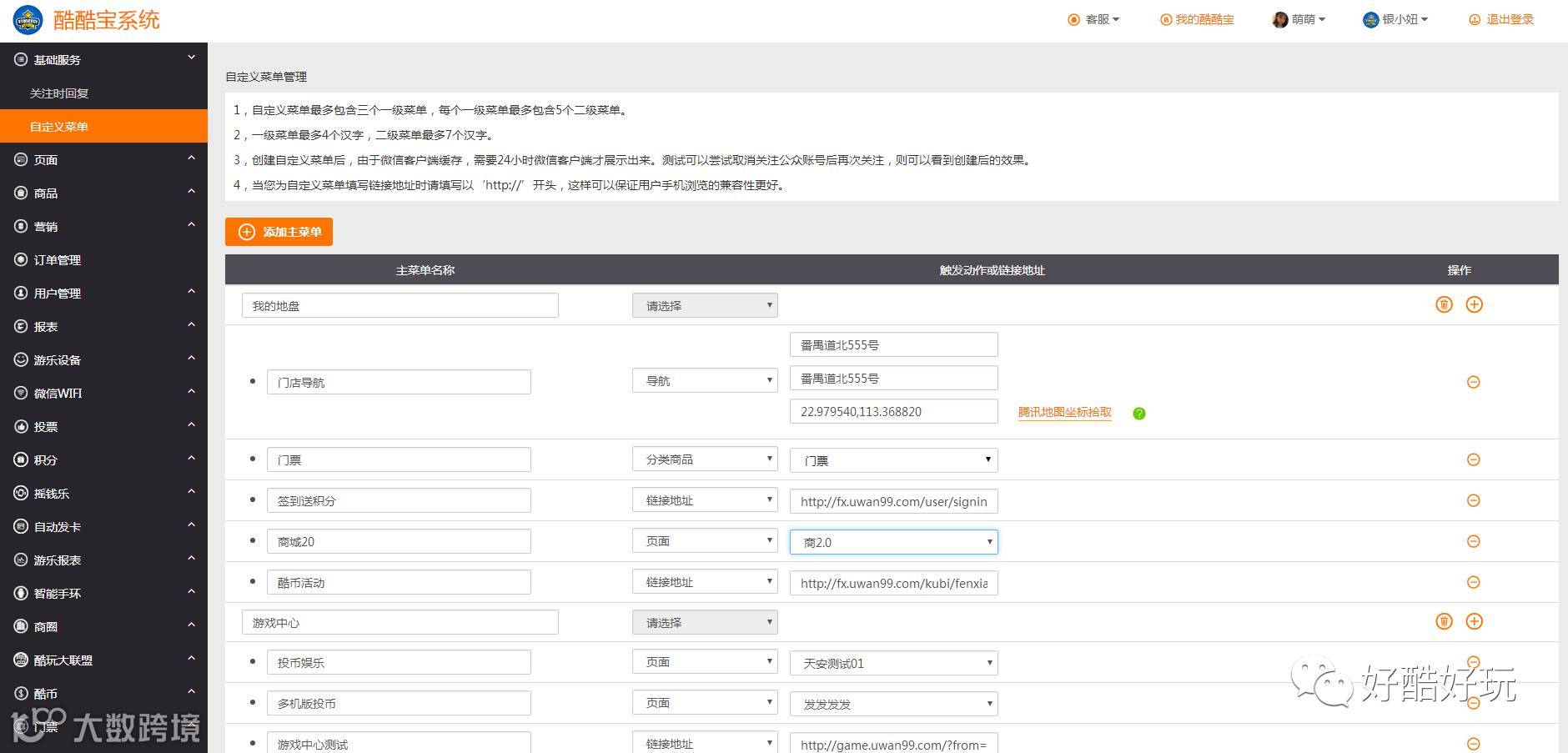The height and width of the screenshot is (753, 1568).
Task: Click the 酷币活动 link address field
Action: (x=894, y=583)
